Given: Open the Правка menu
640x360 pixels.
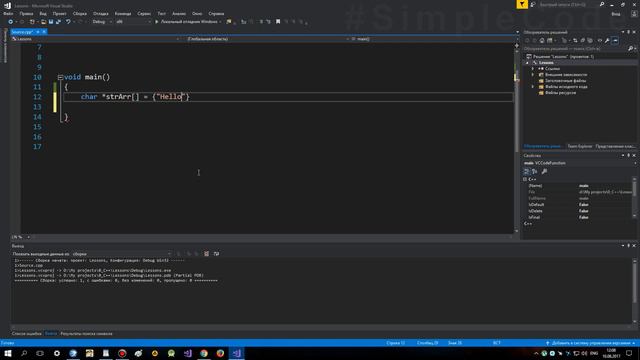Looking at the screenshot, I should point(26,13).
